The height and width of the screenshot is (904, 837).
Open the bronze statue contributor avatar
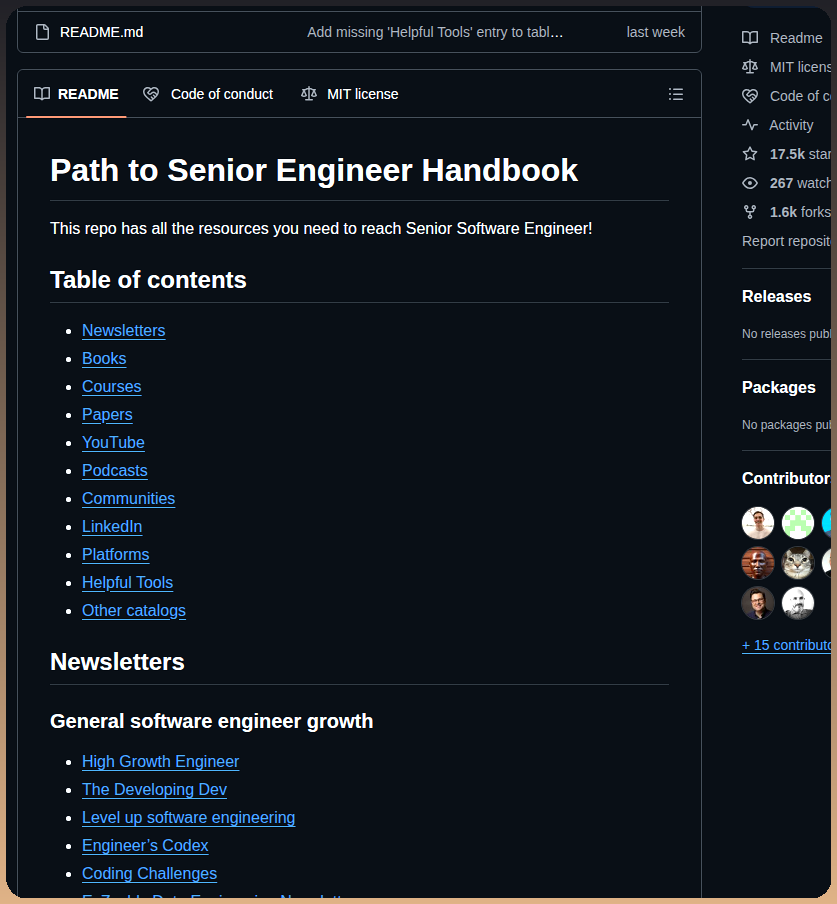click(757, 563)
